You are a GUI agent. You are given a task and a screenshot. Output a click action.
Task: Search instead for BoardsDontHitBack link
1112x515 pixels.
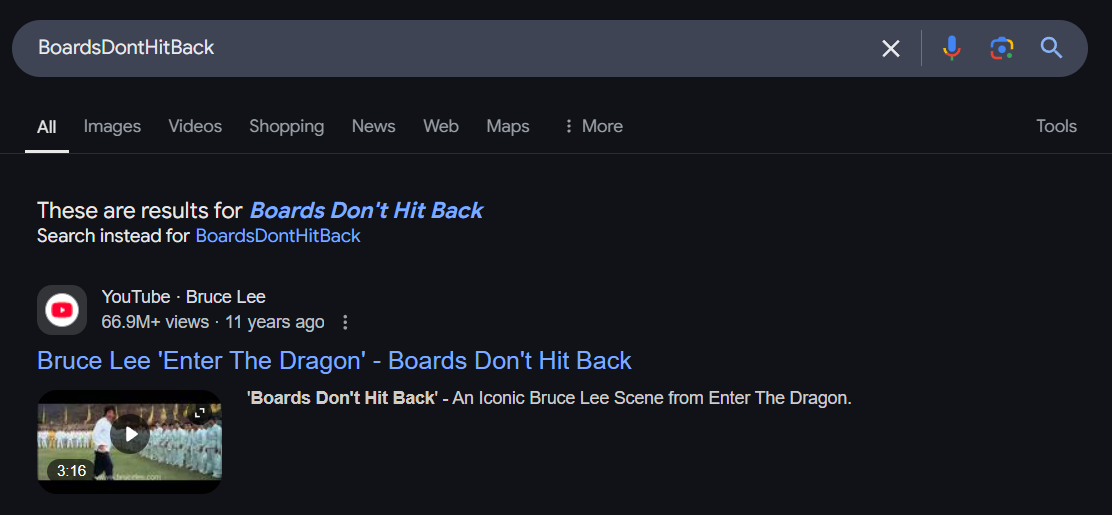click(x=278, y=236)
